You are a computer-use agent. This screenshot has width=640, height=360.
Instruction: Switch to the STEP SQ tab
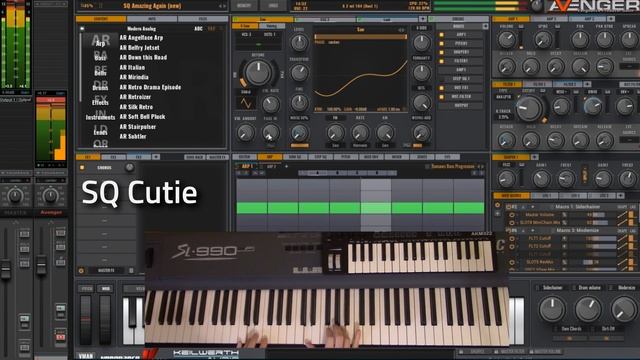[x=320, y=157]
